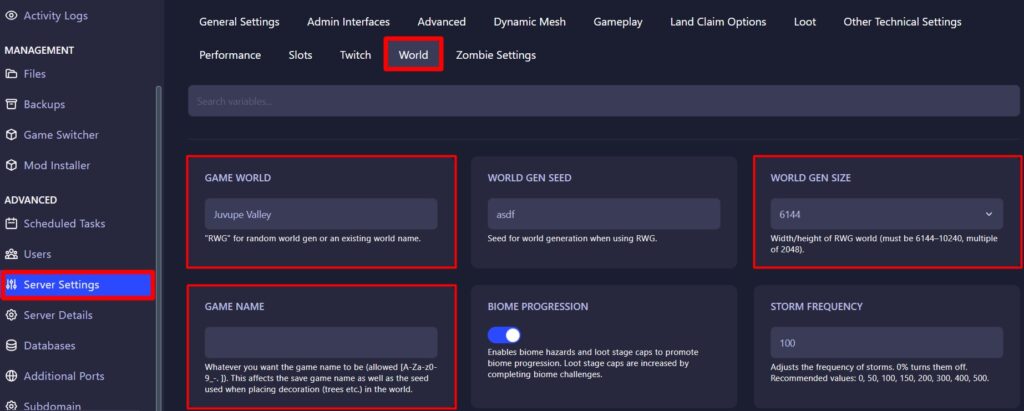Open the World Gen Size dropdown
The image size is (1024, 411).
click(x=886, y=214)
